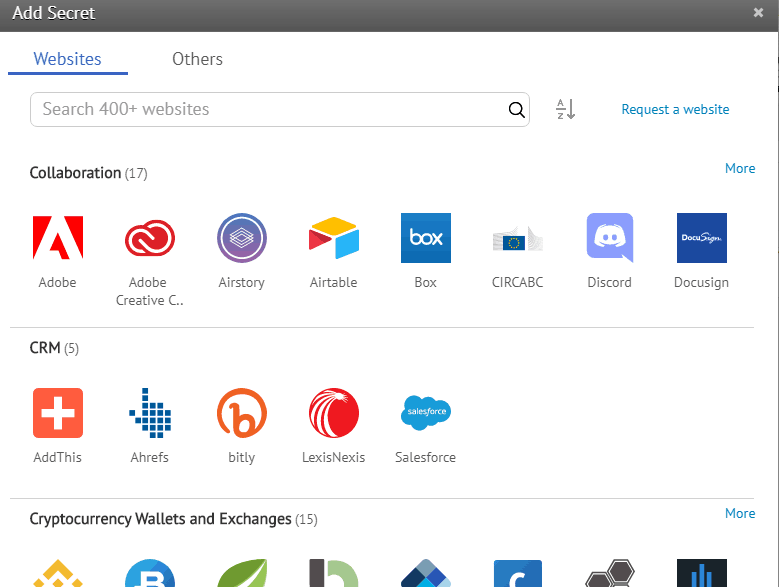Select the grey and green b cryptocurrency icon
This screenshot has height=587, width=779.
coord(334,573)
